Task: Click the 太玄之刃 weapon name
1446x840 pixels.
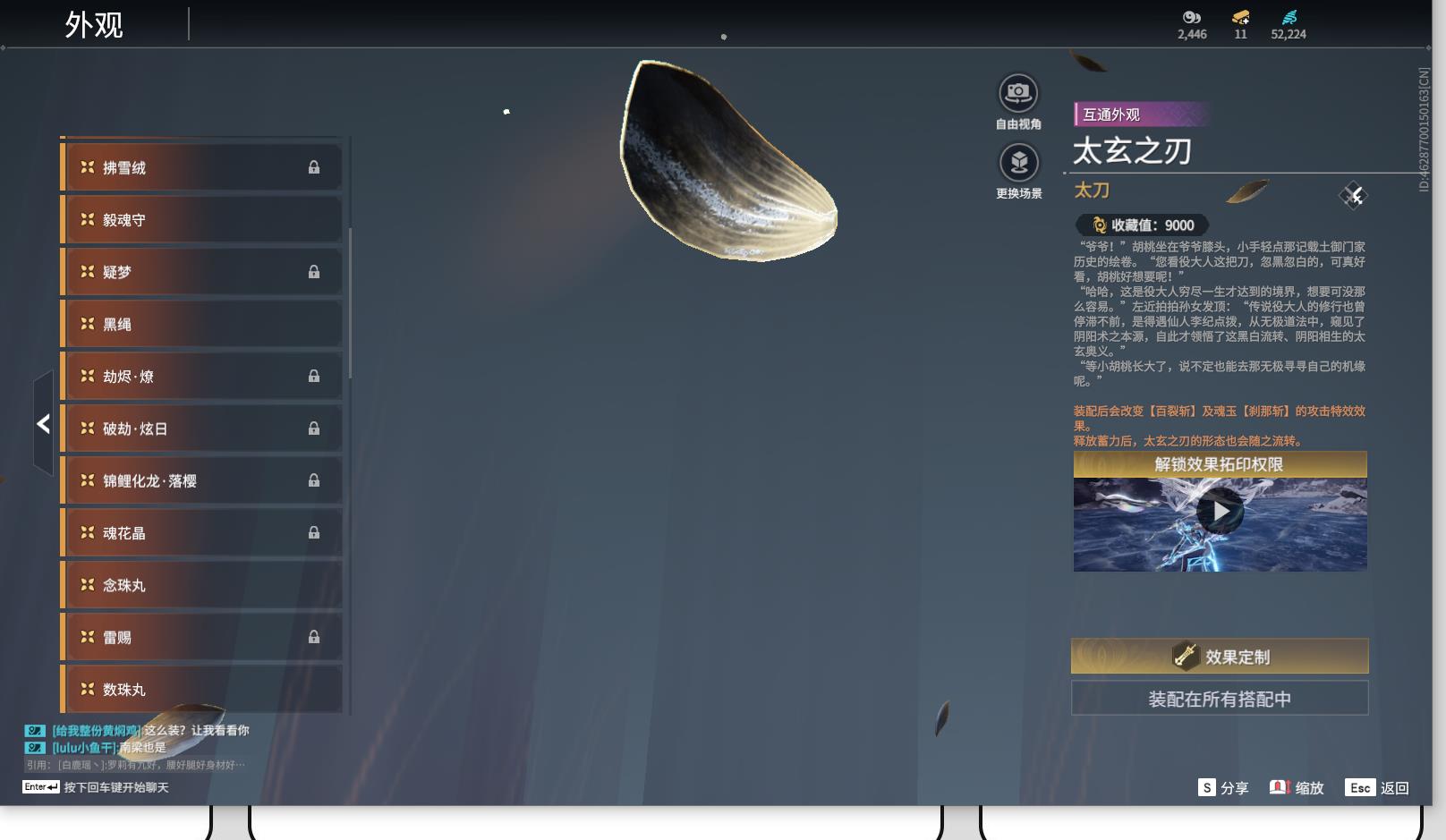Action: click(1132, 150)
